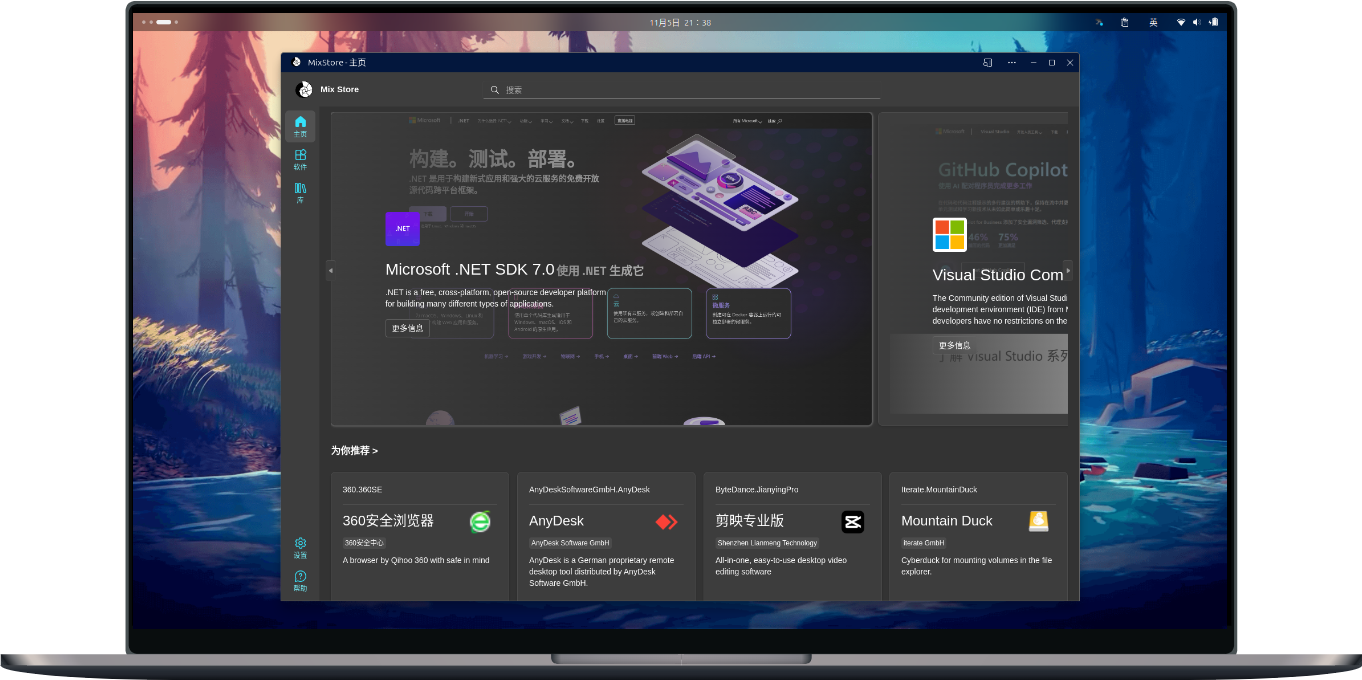Click the compact view icon in title bar

987,62
